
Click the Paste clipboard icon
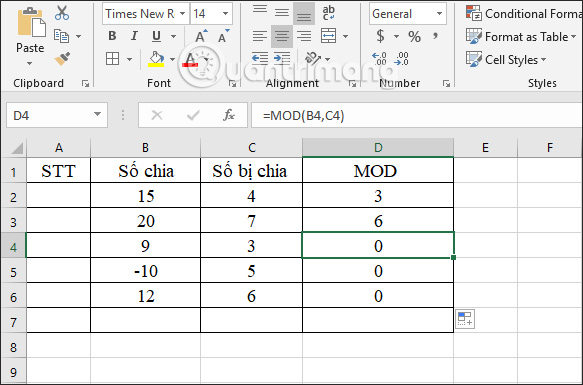point(32,23)
